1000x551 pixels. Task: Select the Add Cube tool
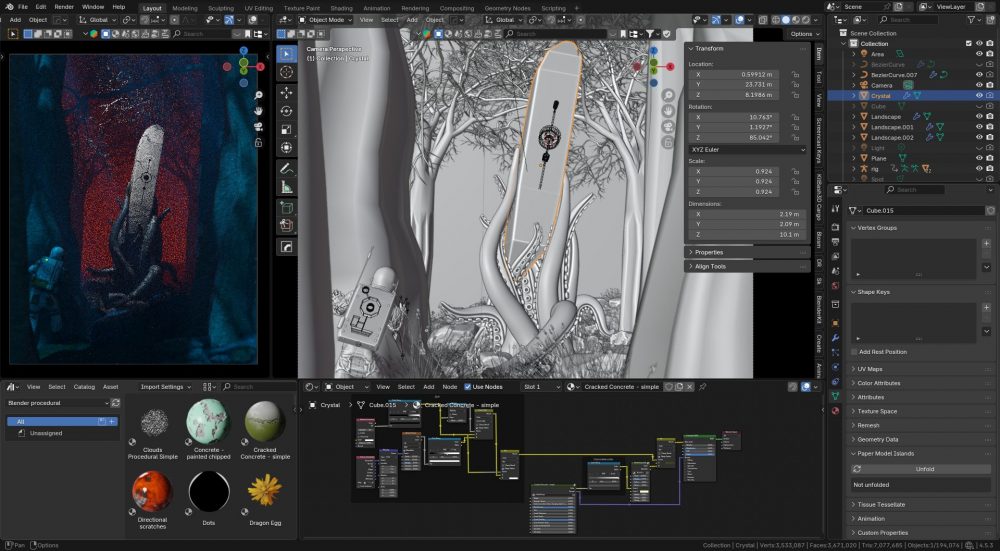click(x=287, y=208)
